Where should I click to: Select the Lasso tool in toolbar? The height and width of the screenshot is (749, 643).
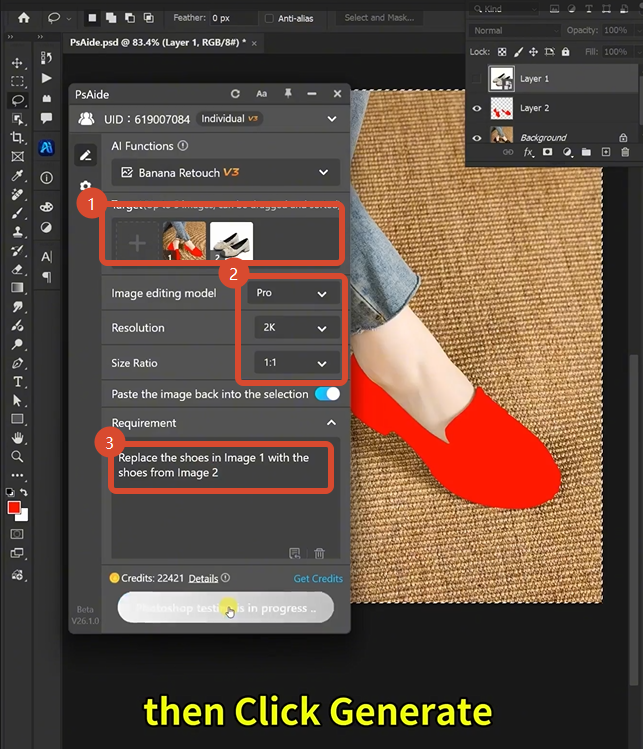tap(18, 100)
